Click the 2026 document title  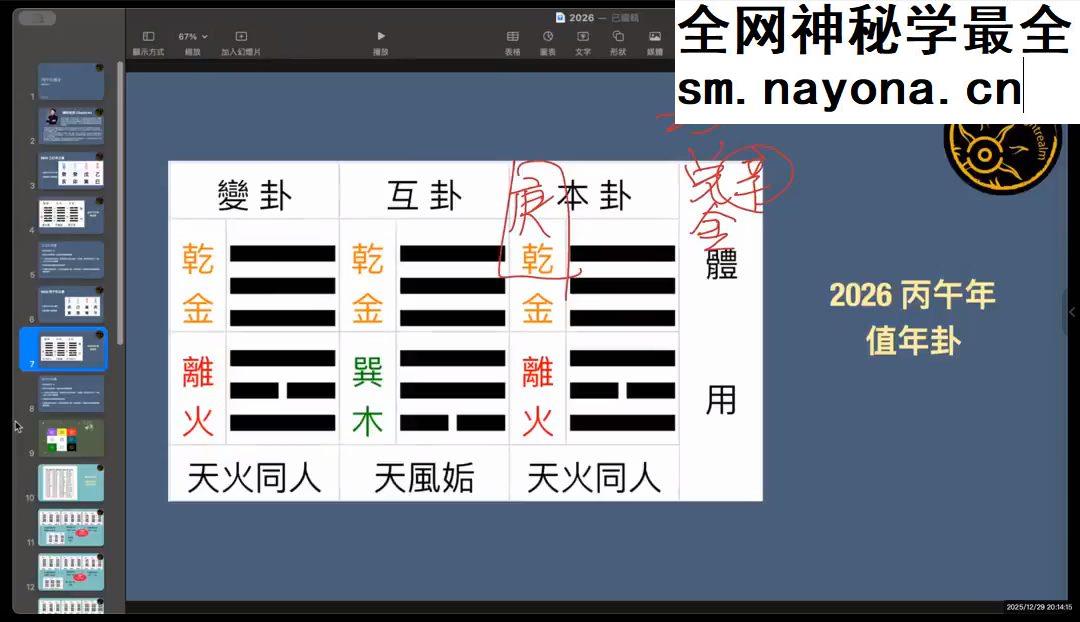tap(581, 17)
